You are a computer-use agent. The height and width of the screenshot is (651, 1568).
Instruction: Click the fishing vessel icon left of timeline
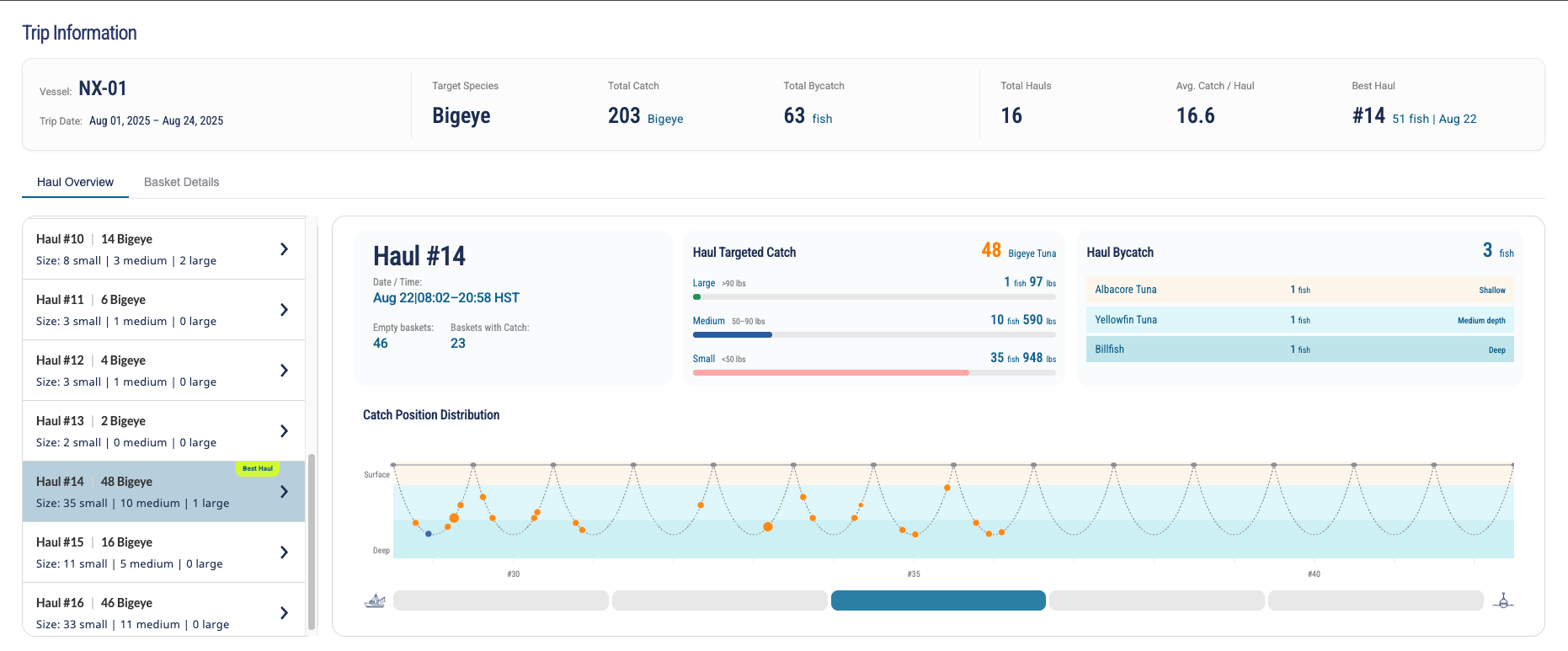pyautogui.click(x=375, y=600)
